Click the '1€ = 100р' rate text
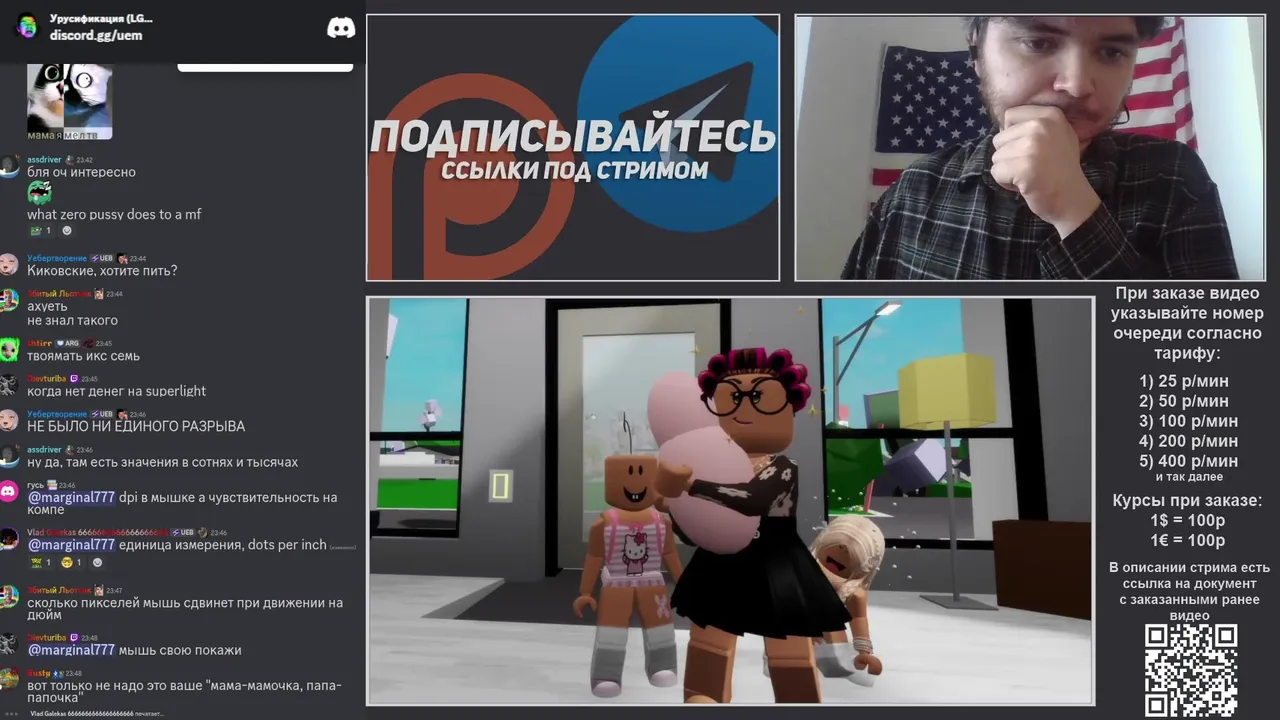 pyautogui.click(x=1187, y=541)
